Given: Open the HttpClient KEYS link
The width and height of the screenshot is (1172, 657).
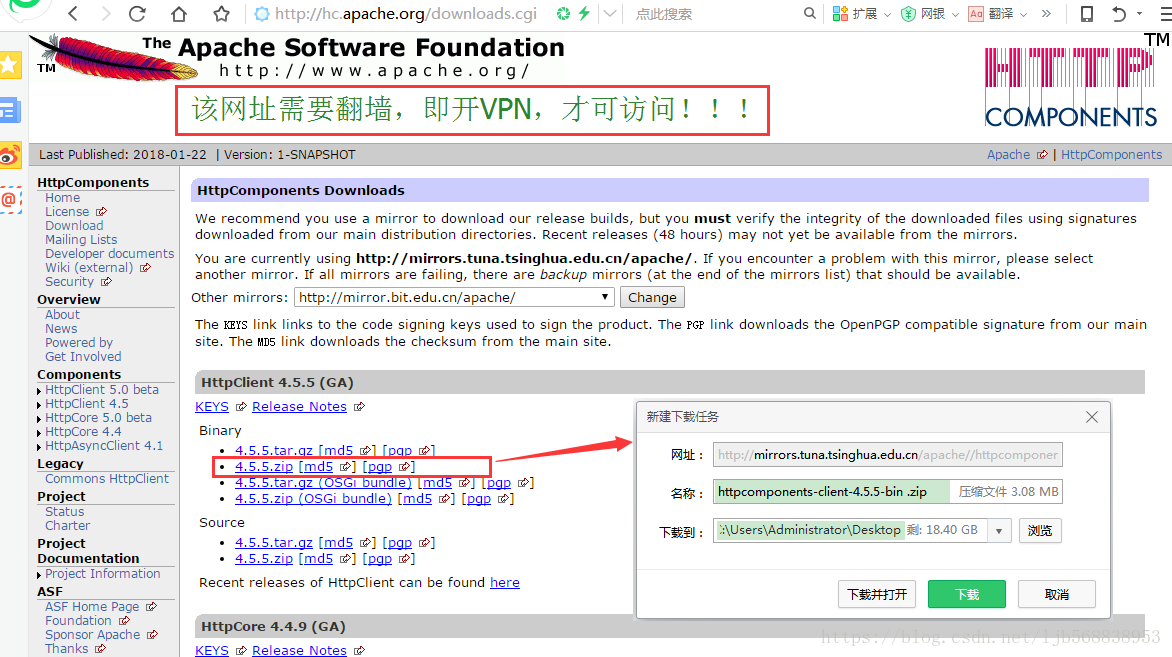Looking at the screenshot, I should pyautogui.click(x=212, y=407).
